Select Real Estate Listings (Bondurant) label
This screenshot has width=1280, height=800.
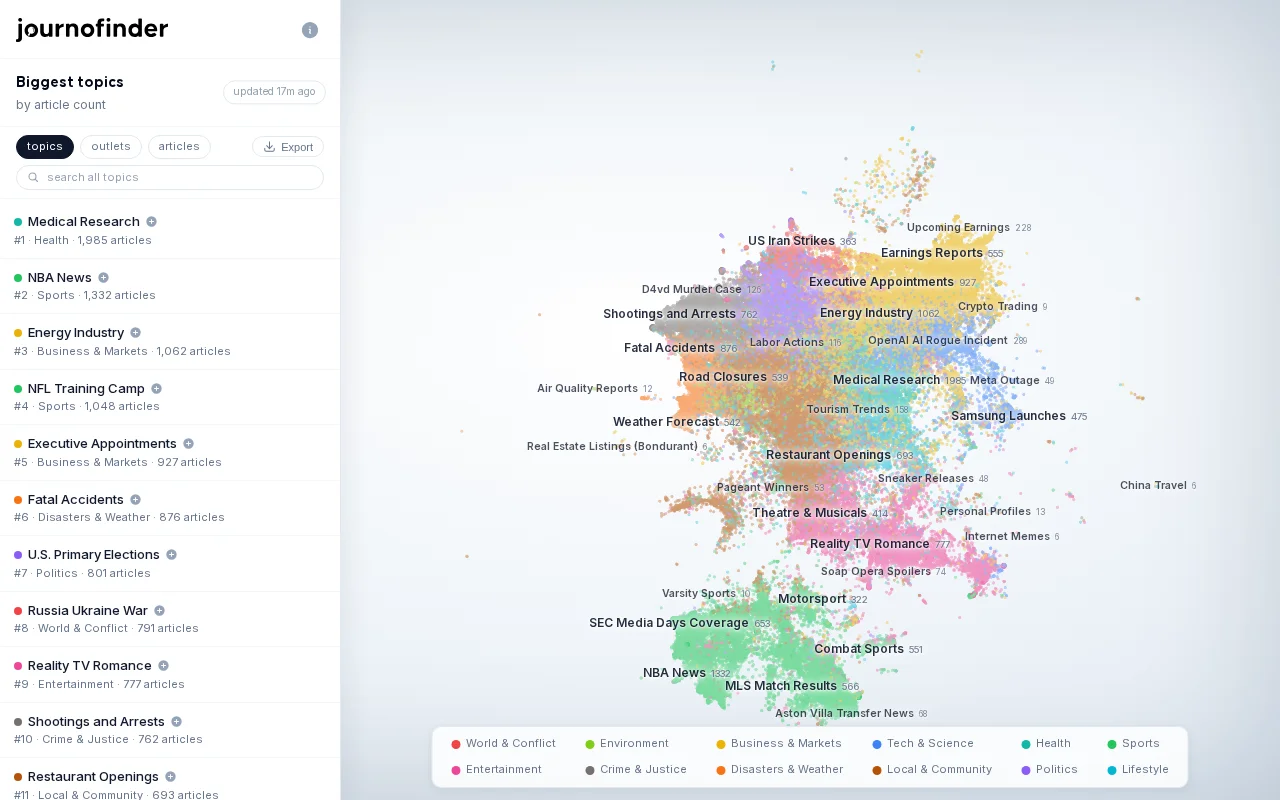tap(612, 446)
